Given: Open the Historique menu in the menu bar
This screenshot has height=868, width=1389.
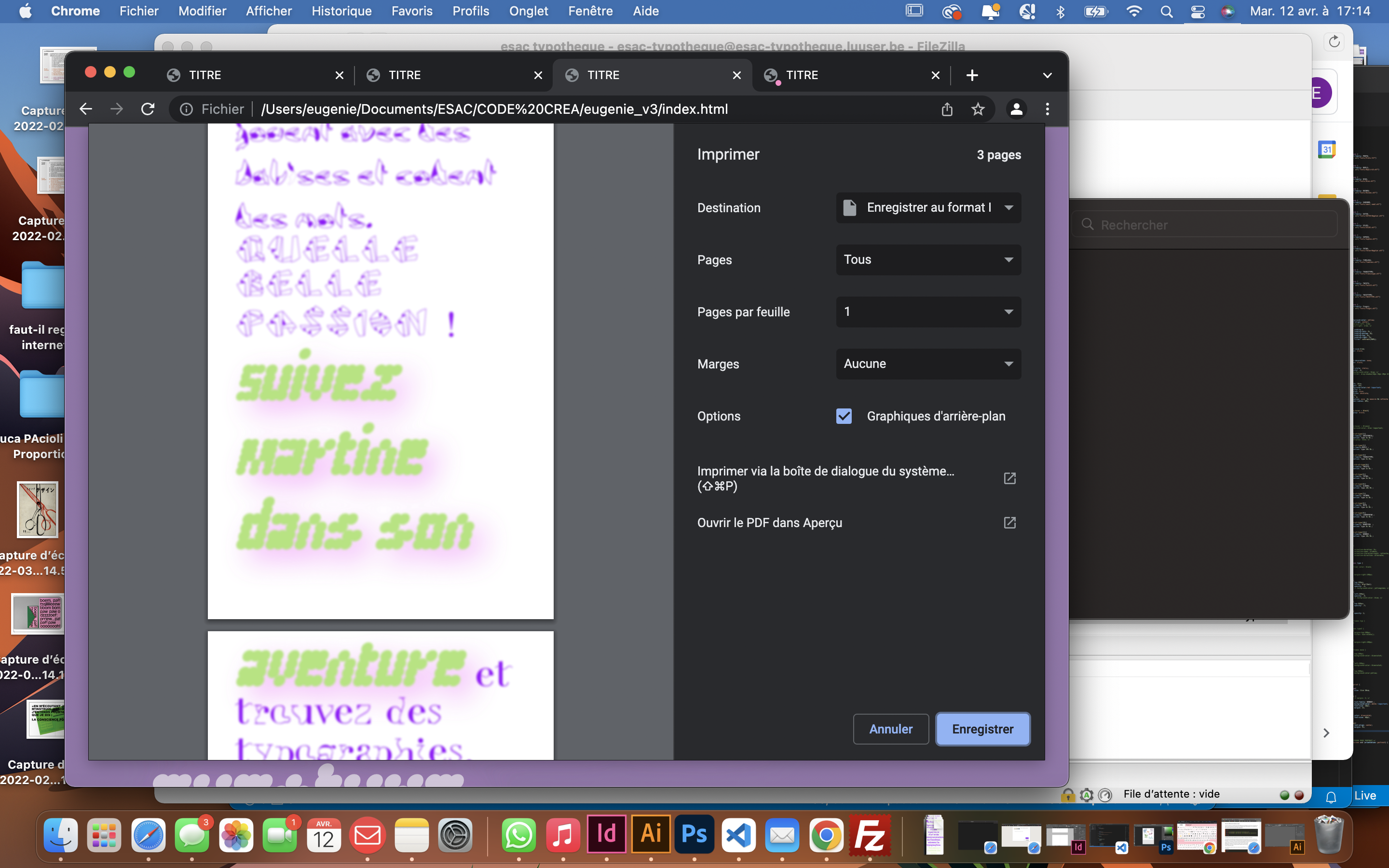Looking at the screenshot, I should 341,12.
